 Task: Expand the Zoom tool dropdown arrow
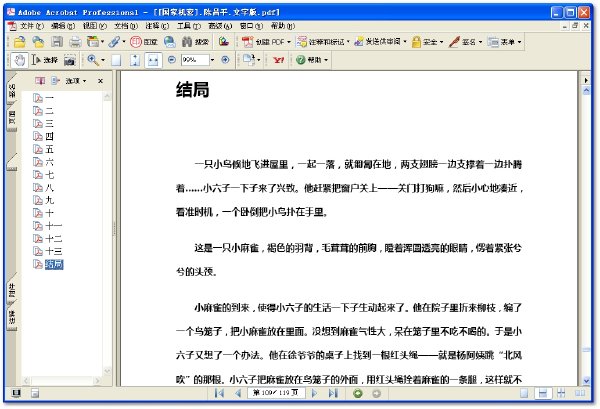(103, 60)
